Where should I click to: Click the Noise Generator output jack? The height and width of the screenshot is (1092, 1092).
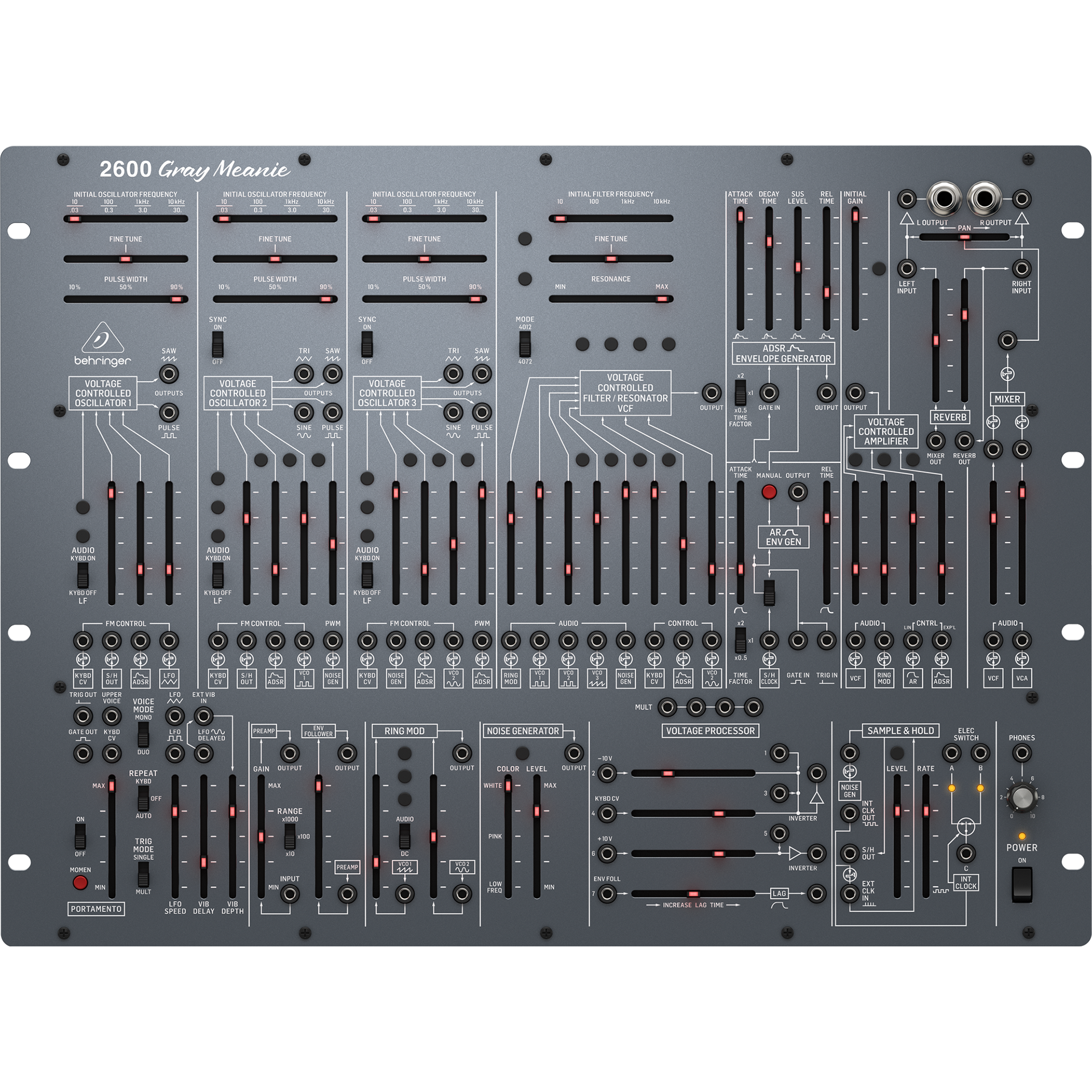[574, 753]
